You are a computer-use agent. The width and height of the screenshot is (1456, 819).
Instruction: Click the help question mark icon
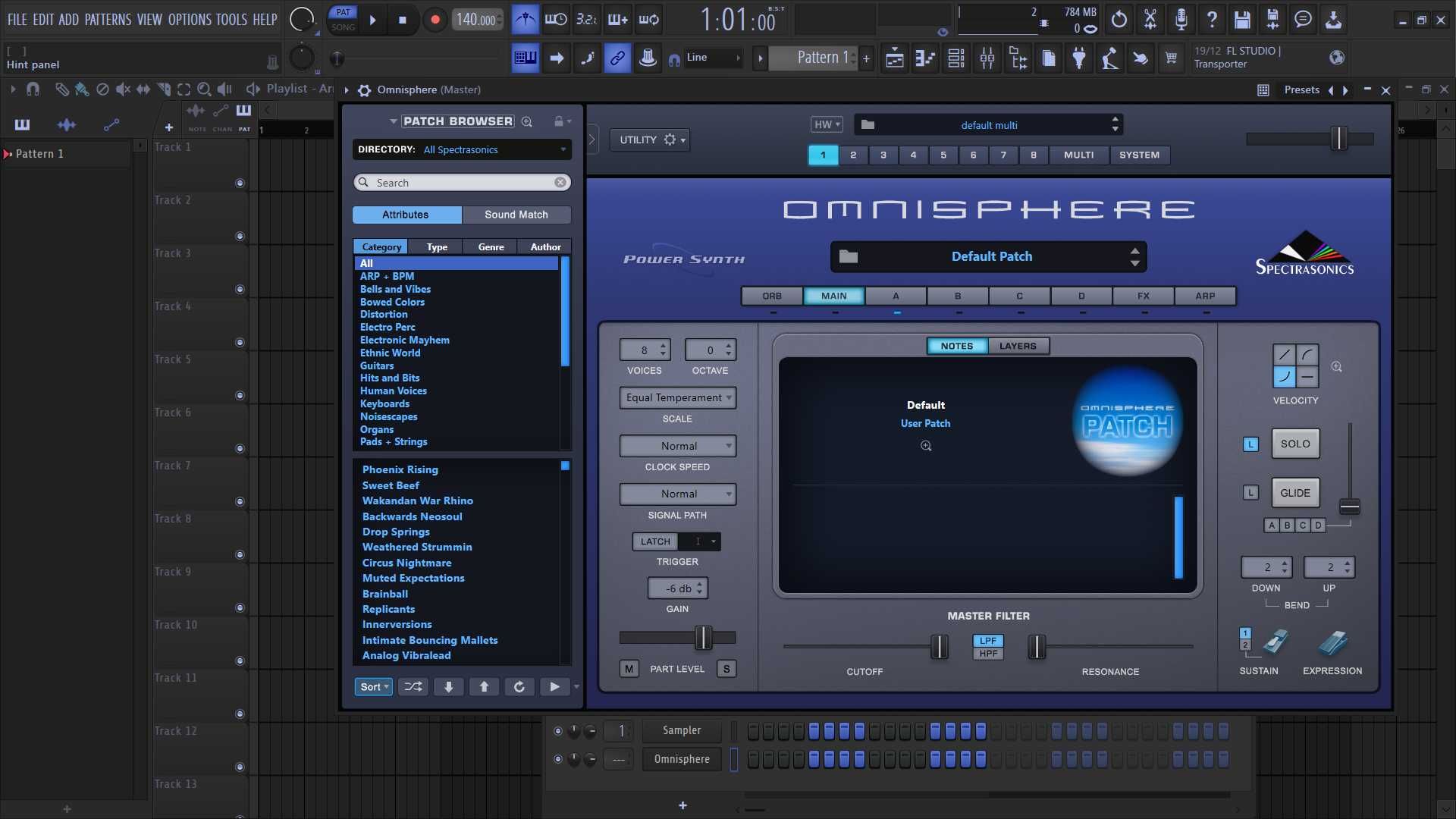1212,20
